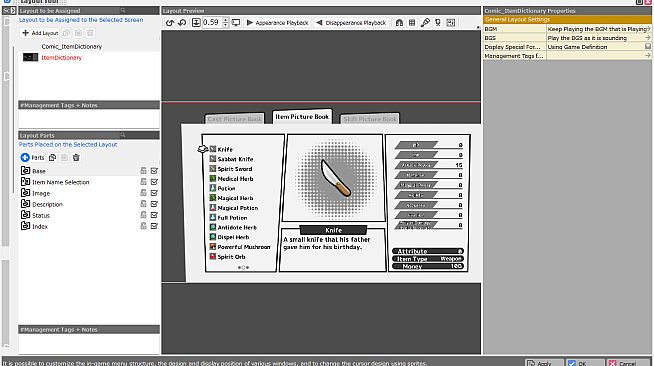
Task: Click the redo arrow in Layout Preview toolbar
Action: (182, 23)
